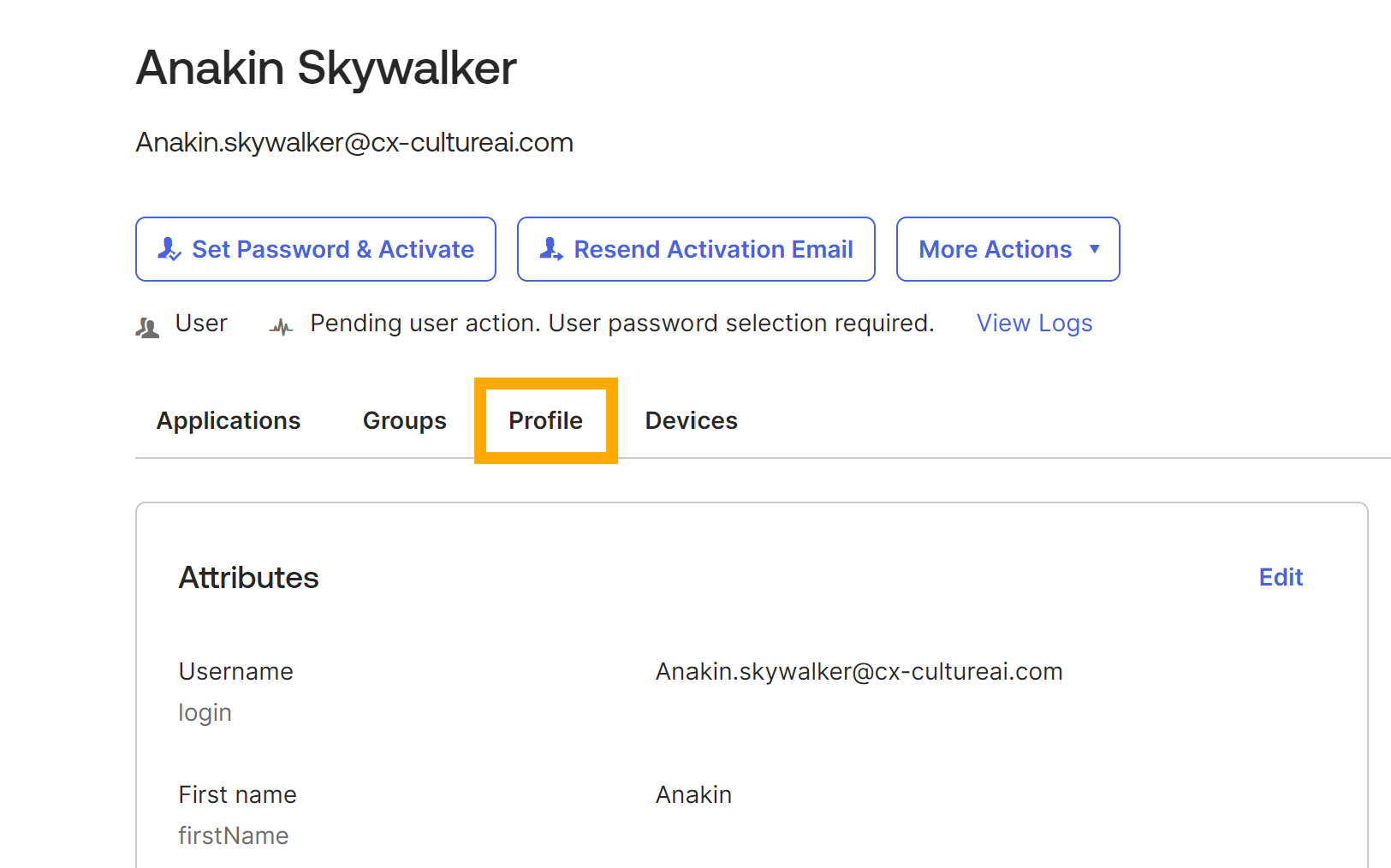Select the Username attribute value
This screenshot has height=868, width=1391.
pyautogui.click(x=859, y=671)
